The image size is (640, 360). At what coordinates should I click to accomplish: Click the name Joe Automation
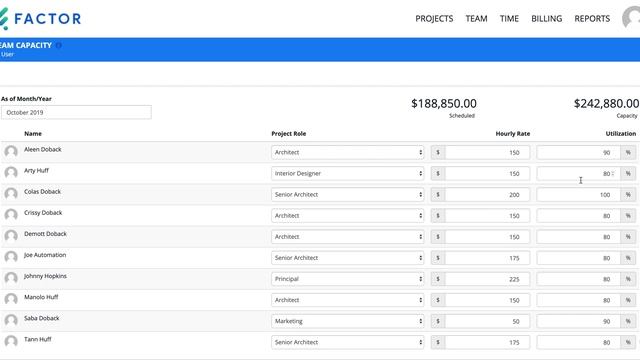(x=45, y=255)
